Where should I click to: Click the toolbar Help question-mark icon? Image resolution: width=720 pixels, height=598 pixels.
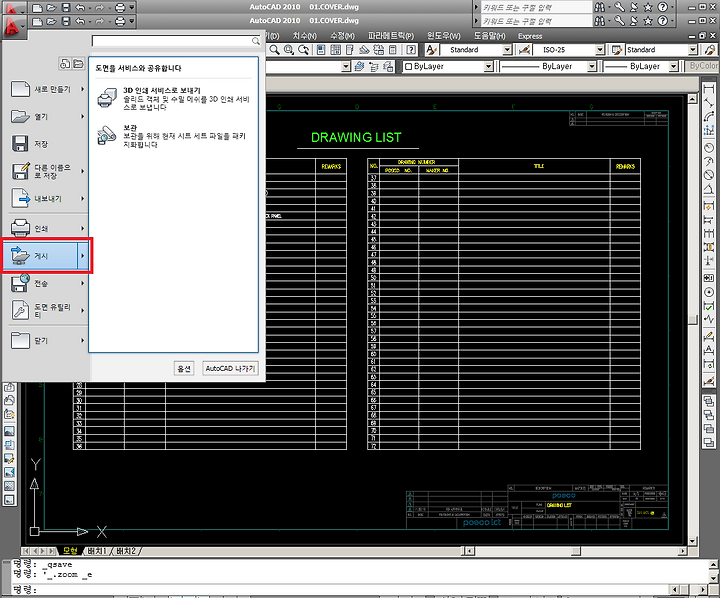click(411, 50)
